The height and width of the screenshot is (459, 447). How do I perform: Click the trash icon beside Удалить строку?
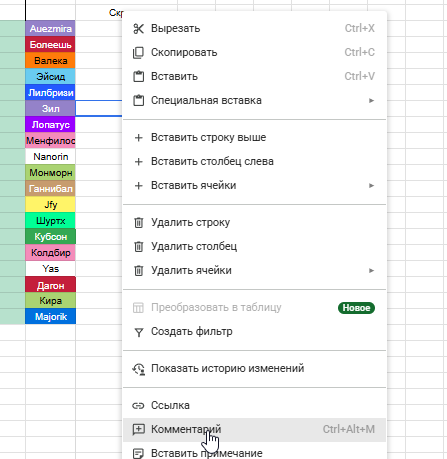click(x=138, y=222)
